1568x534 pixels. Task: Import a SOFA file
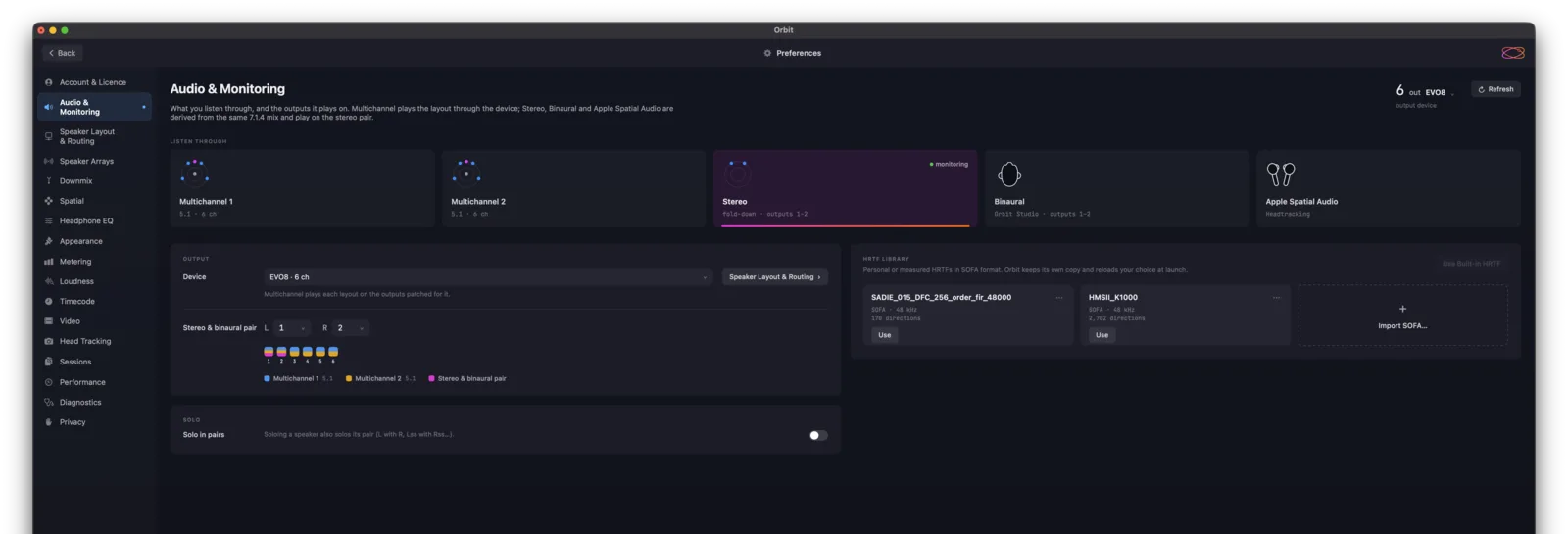[1402, 316]
